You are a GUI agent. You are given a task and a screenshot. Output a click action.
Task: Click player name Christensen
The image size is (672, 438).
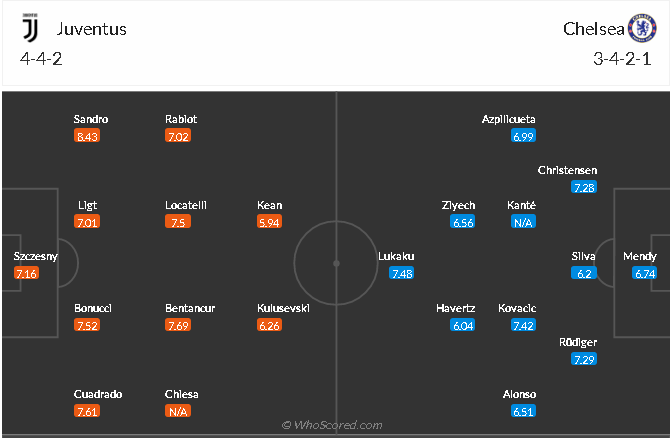click(x=567, y=170)
